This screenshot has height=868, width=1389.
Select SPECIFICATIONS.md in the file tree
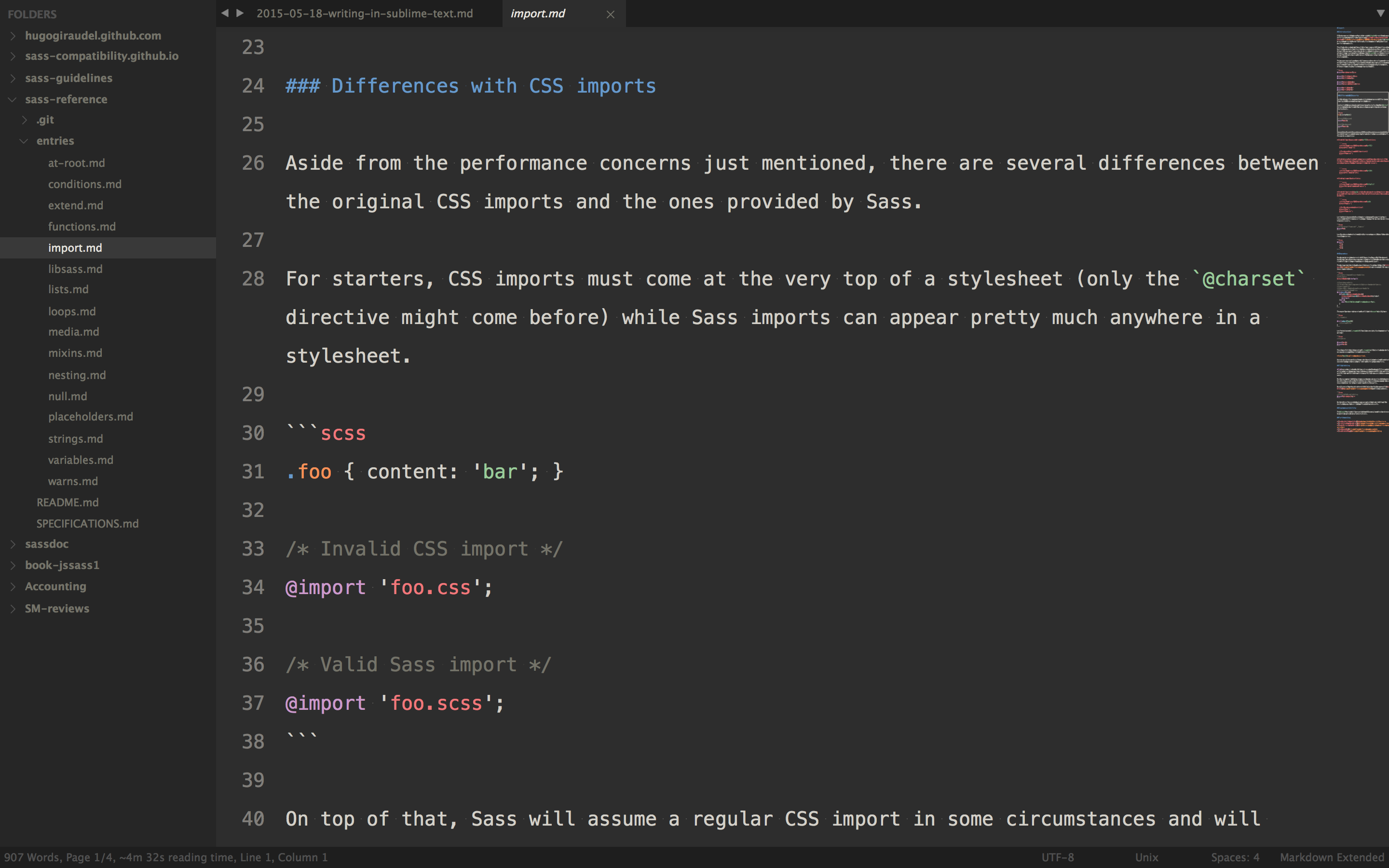87,524
